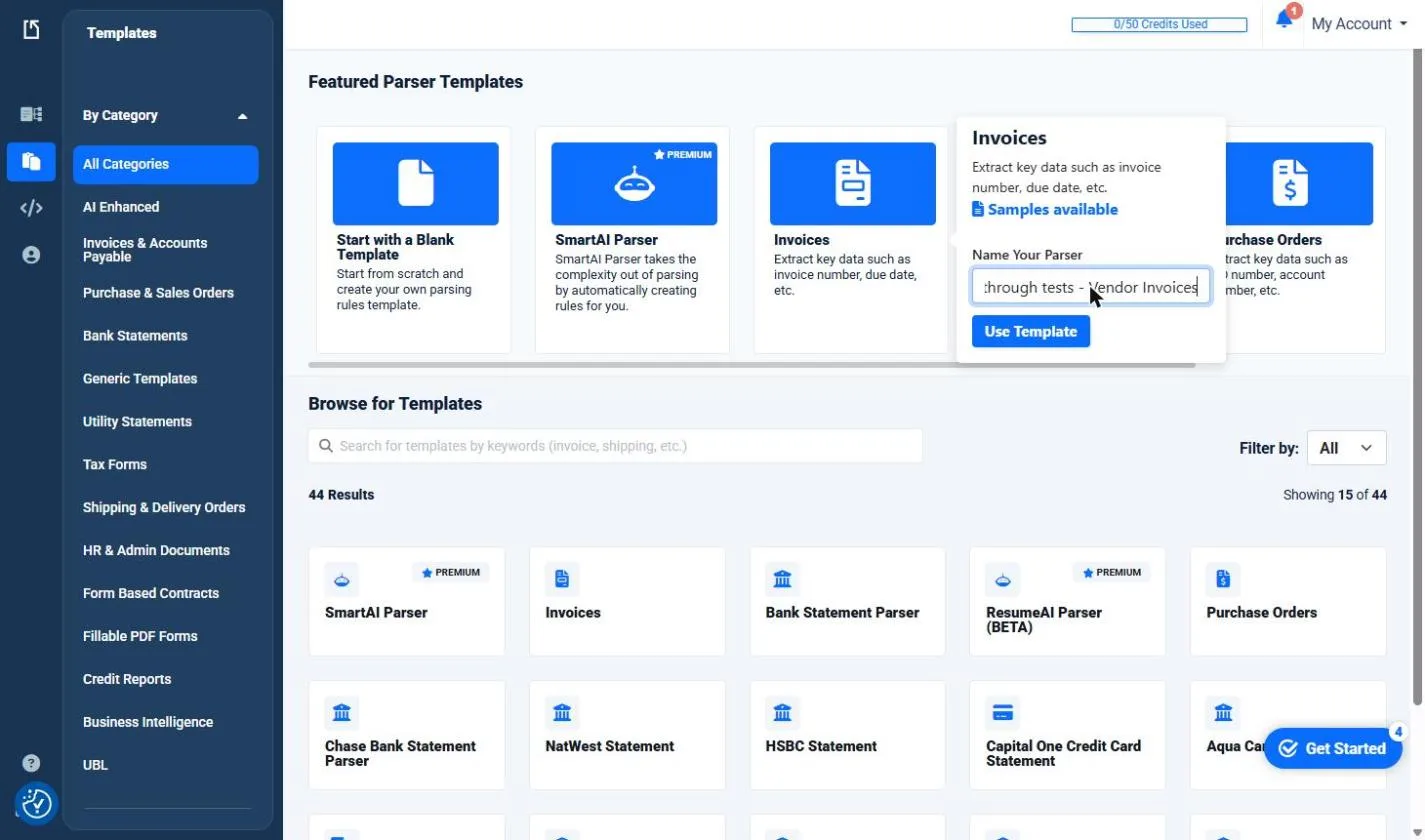
Task: Click the bank icon on NatWest Statement card
Action: (x=562, y=713)
